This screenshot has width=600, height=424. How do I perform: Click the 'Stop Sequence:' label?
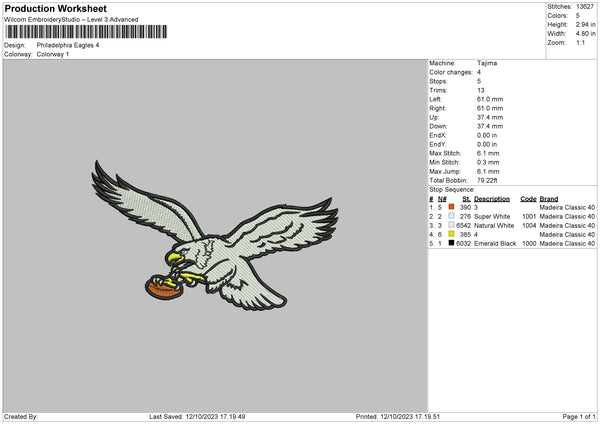452,190
